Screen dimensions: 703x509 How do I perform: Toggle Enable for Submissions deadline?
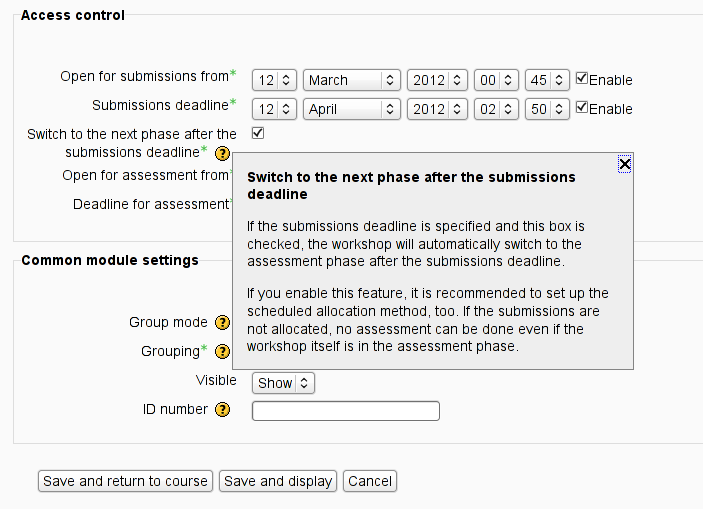pyautogui.click(x=581, y=107)
